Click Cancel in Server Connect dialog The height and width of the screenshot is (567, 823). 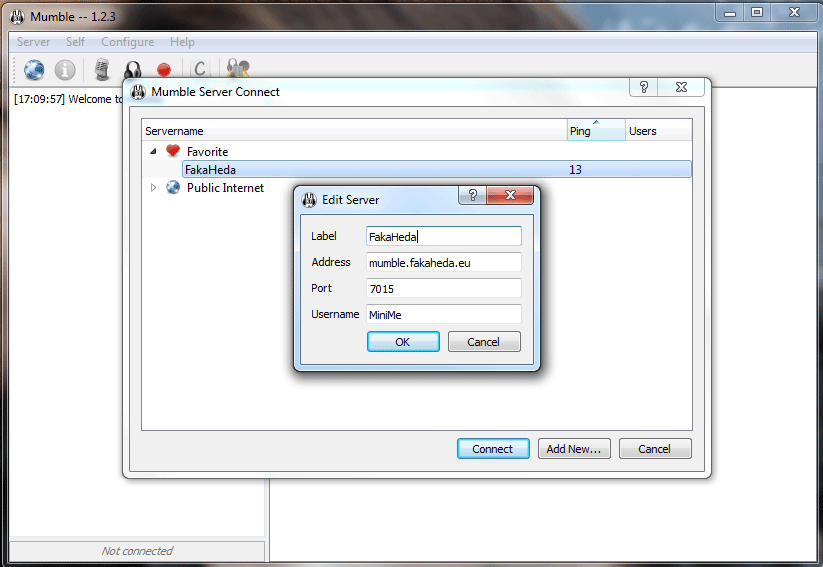(655, 449)
